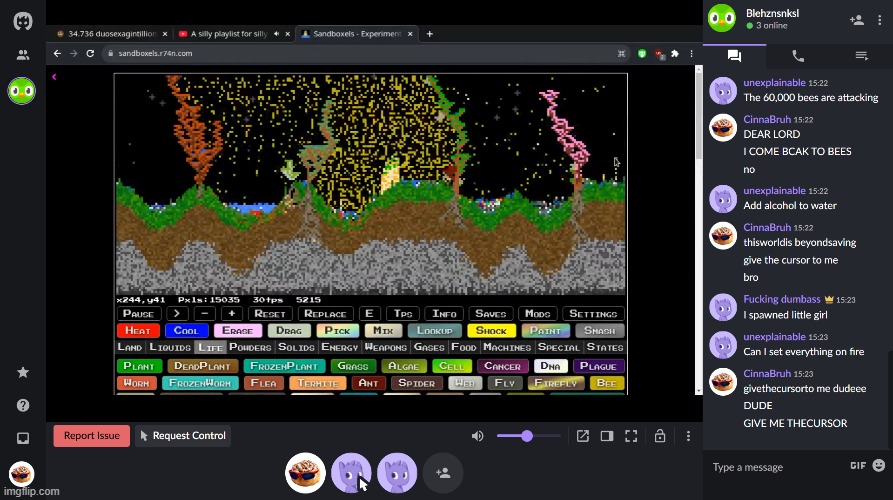Switch to the chat messages tab
The height and width of the screenshot is (500, 893).
point(734,56)
